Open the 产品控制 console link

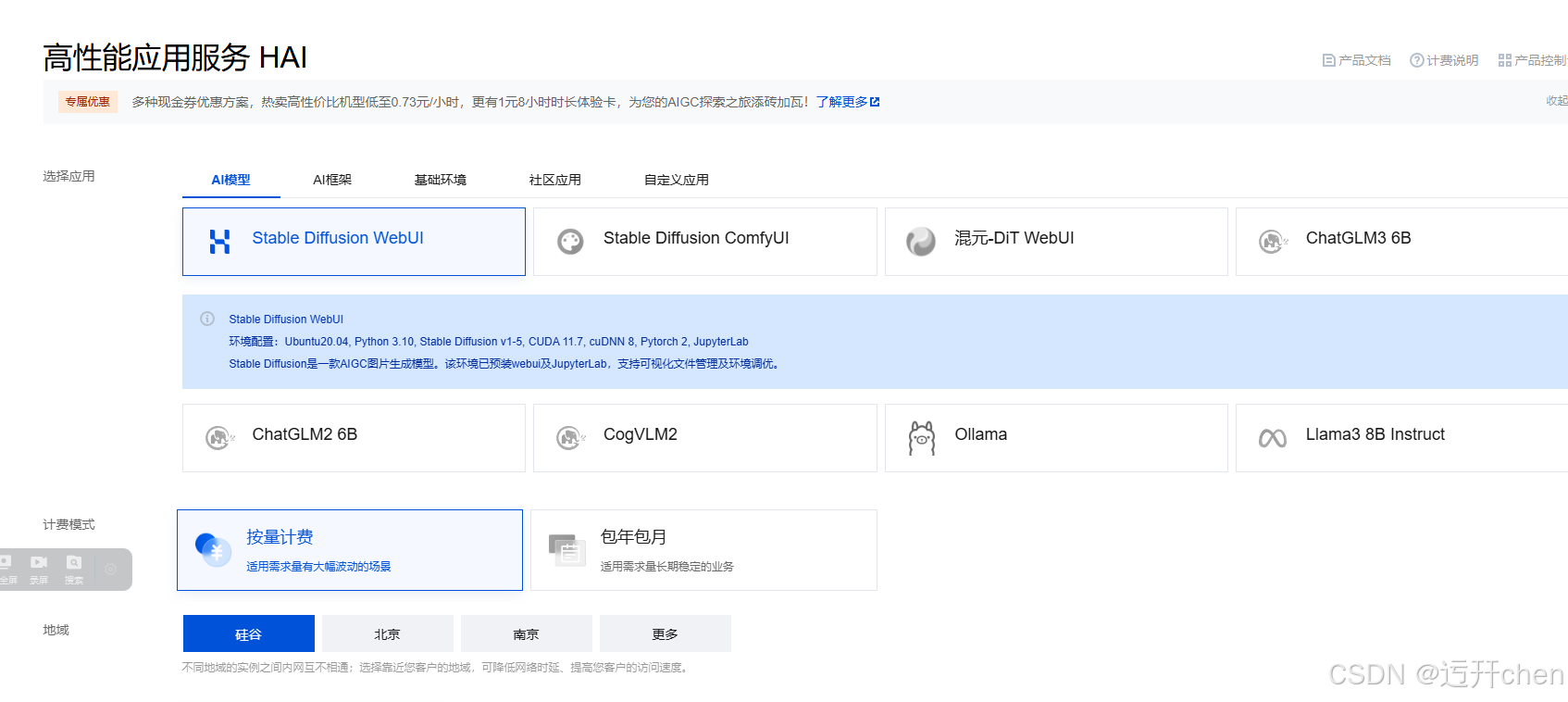click(1533, 60)
